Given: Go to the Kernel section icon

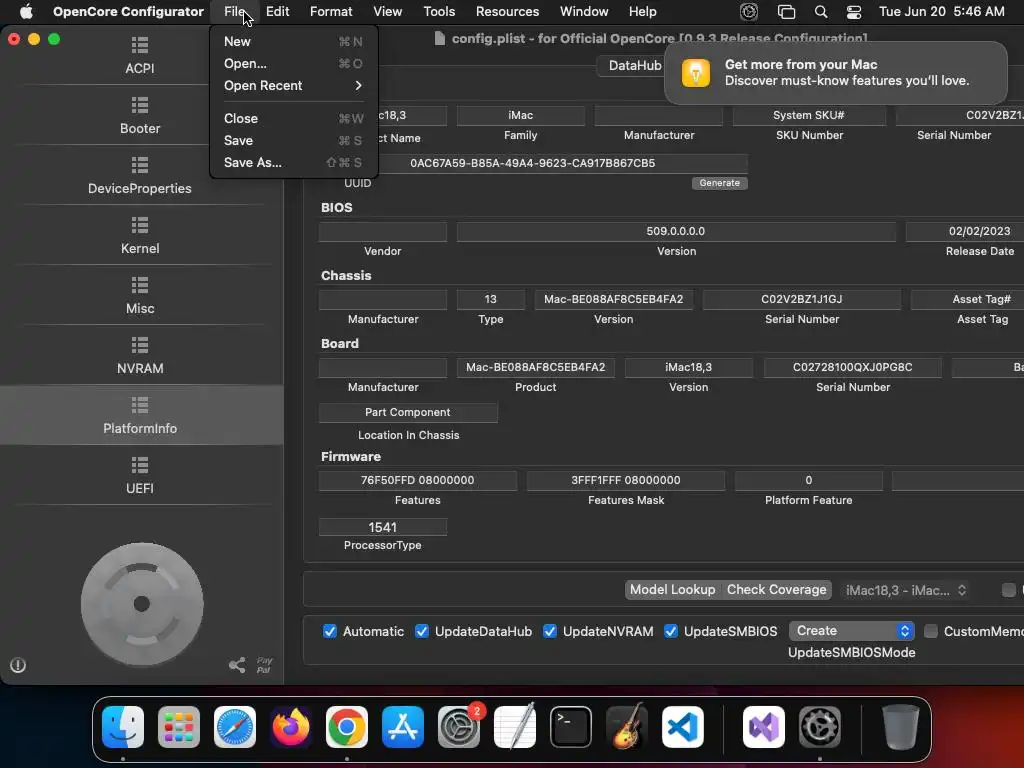Looking at the screenshot, I should coord(140,225).
